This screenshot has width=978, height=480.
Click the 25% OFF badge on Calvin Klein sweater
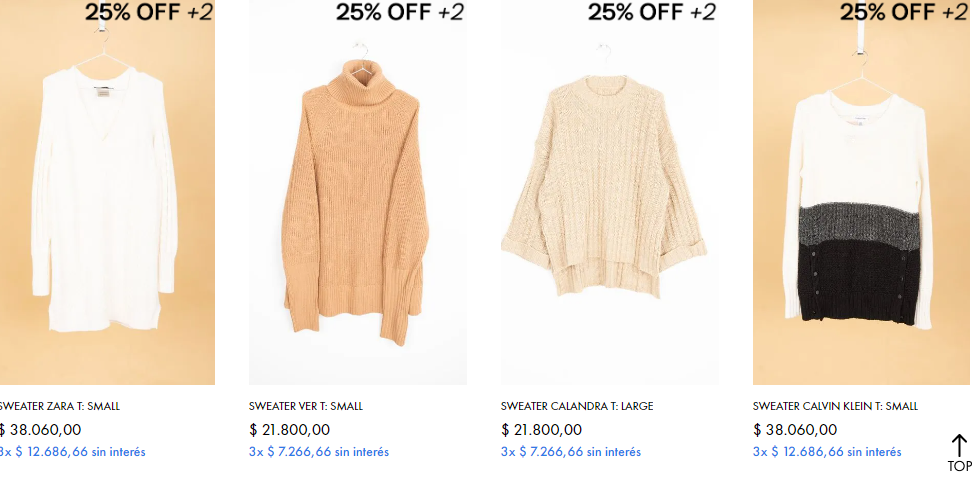click(904, 12)
